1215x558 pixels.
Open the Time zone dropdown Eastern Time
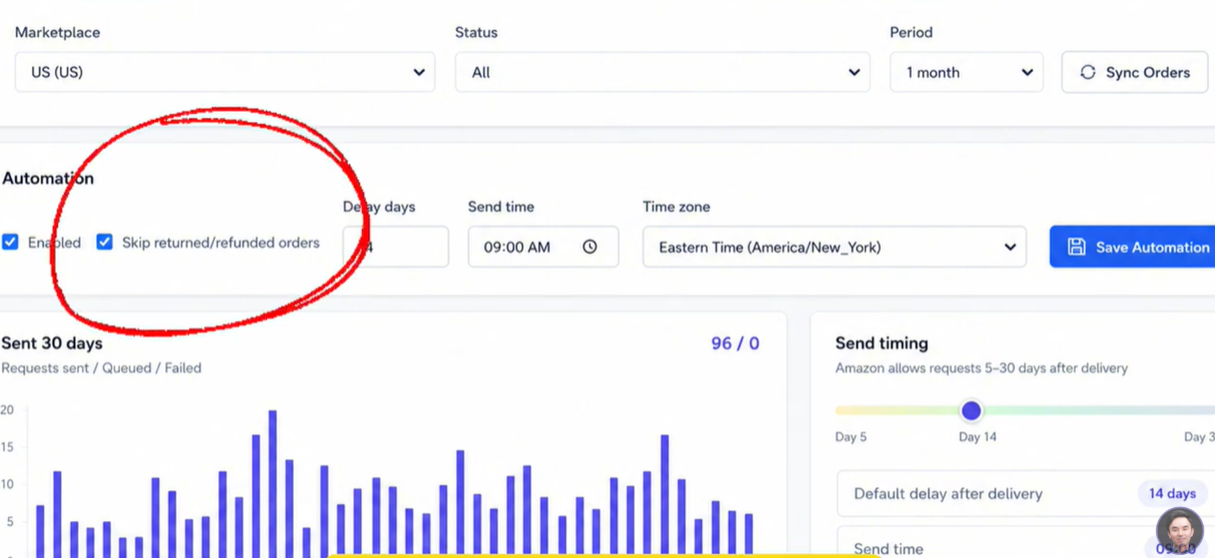[x=835, y=247]
